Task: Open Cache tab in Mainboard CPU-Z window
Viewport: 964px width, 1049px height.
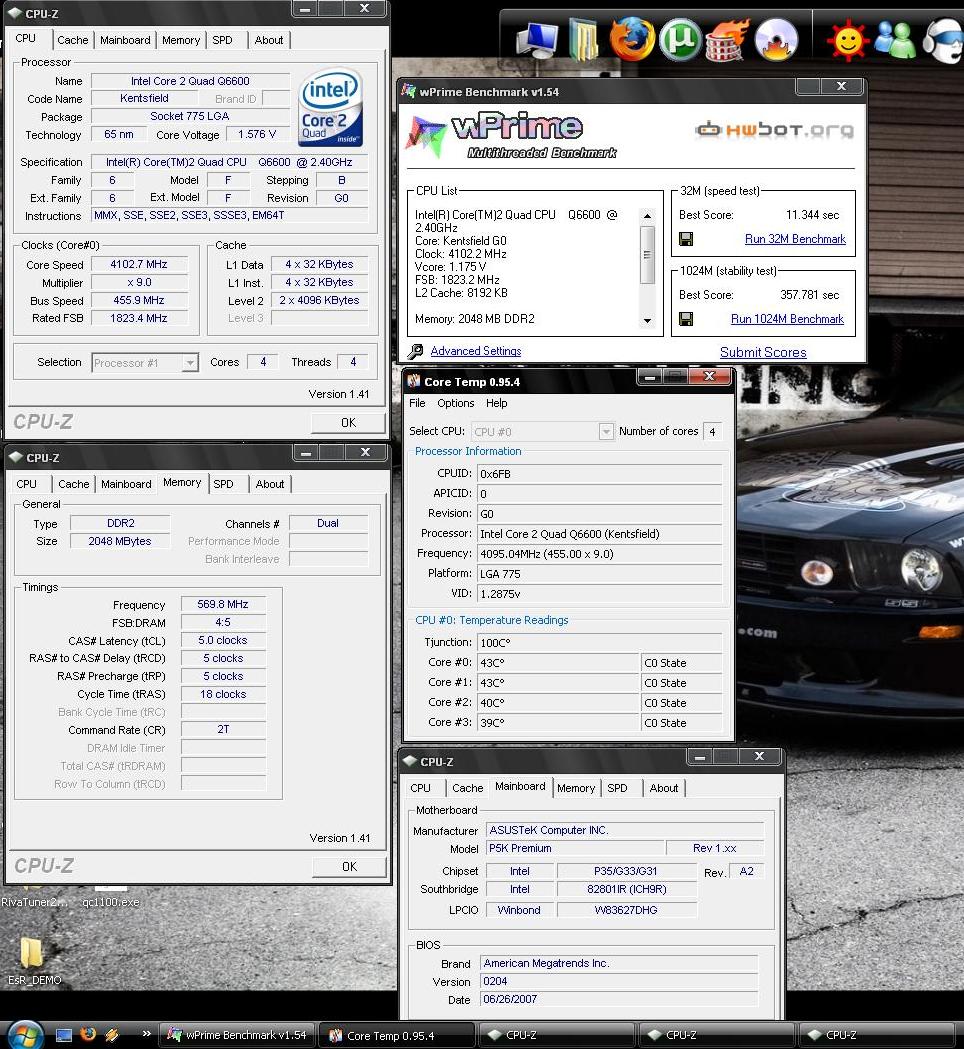Action: click(467, 789)
